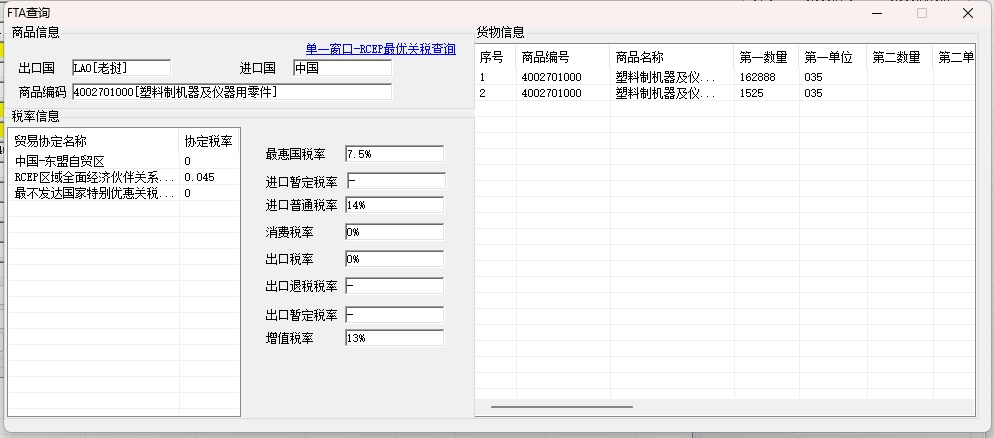Click the 序号 column header in 货物信息
This screenshot has height=438, width=994.
point(496,58)
